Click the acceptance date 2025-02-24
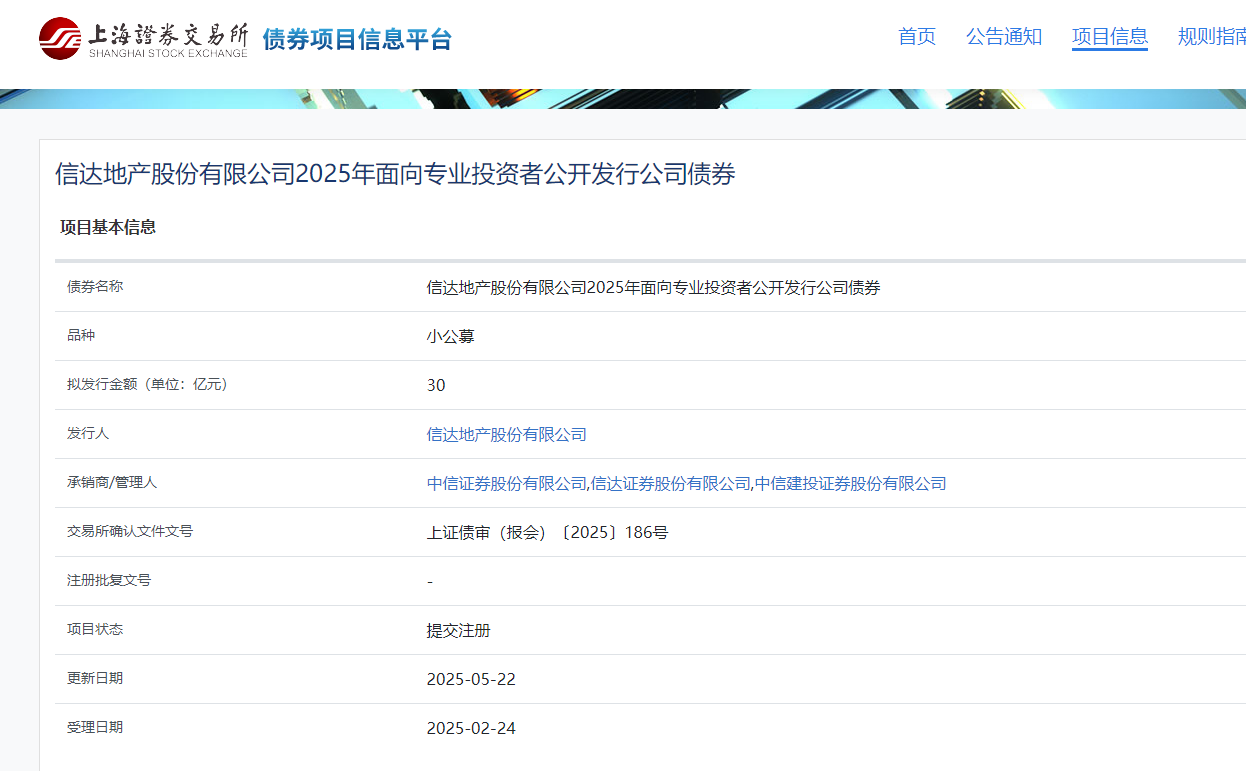Screen dimensions: 1246x771 471,728
